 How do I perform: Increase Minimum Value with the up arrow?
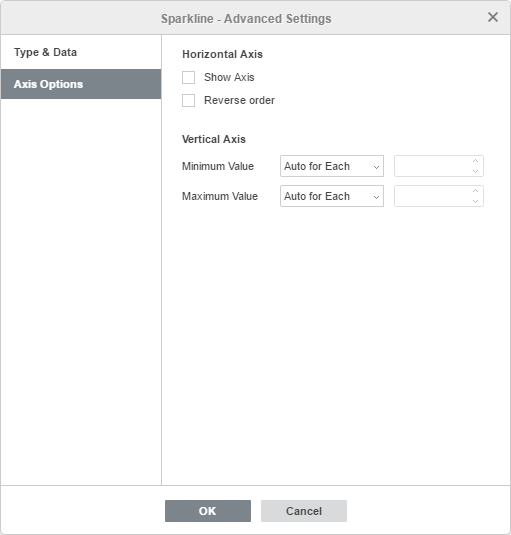pyautogui.click(x=475, y=161)
